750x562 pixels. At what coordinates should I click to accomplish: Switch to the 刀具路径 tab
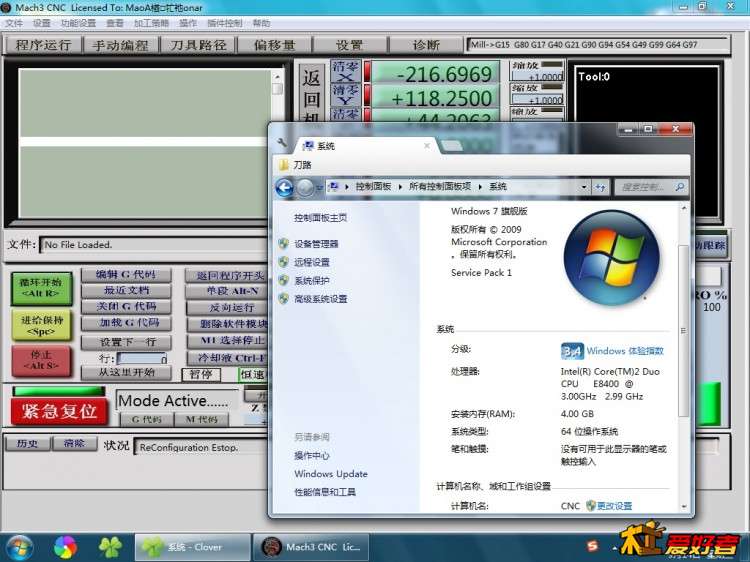[x=198, y=45]
